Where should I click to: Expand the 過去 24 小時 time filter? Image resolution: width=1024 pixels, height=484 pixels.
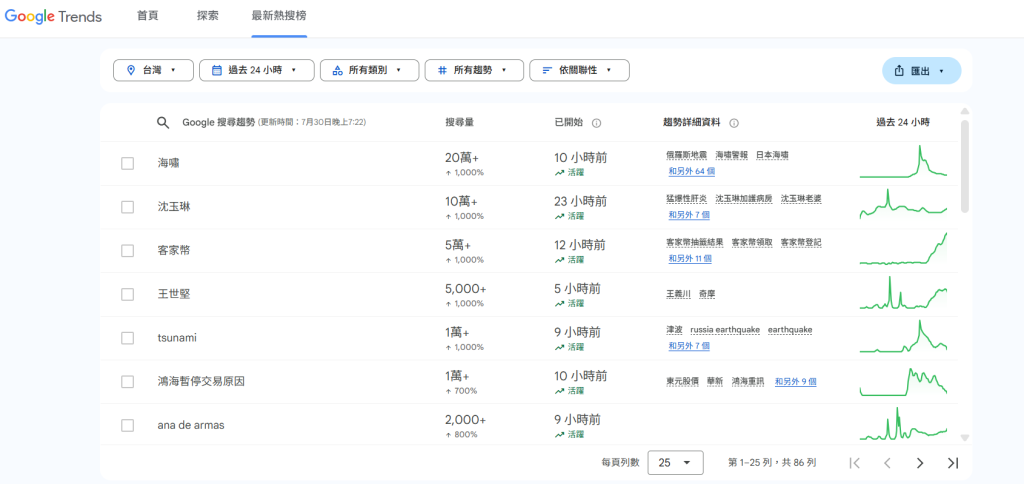click(x=255, y=70)
